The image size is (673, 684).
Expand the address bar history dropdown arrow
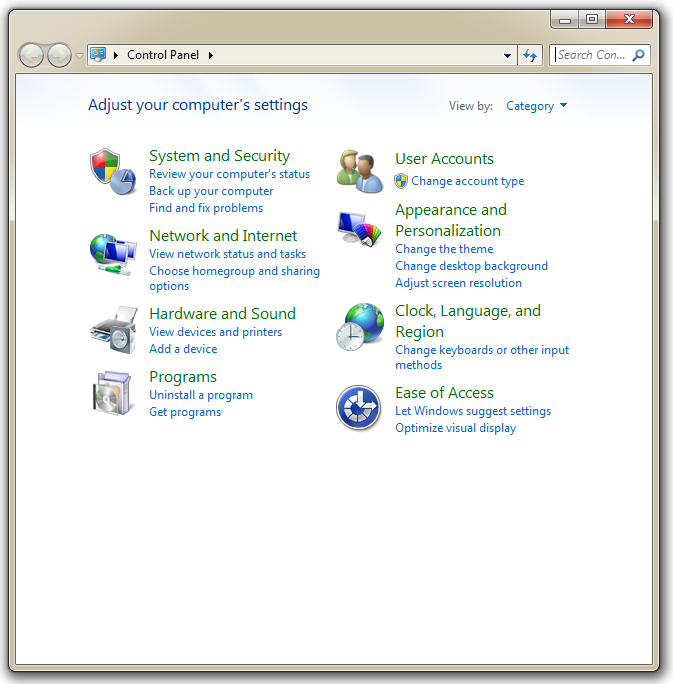click(x=508, y=56)
